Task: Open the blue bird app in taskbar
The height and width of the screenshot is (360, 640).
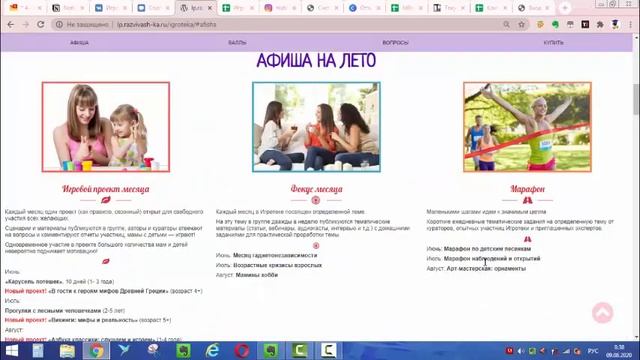Action: coord(124,350)
